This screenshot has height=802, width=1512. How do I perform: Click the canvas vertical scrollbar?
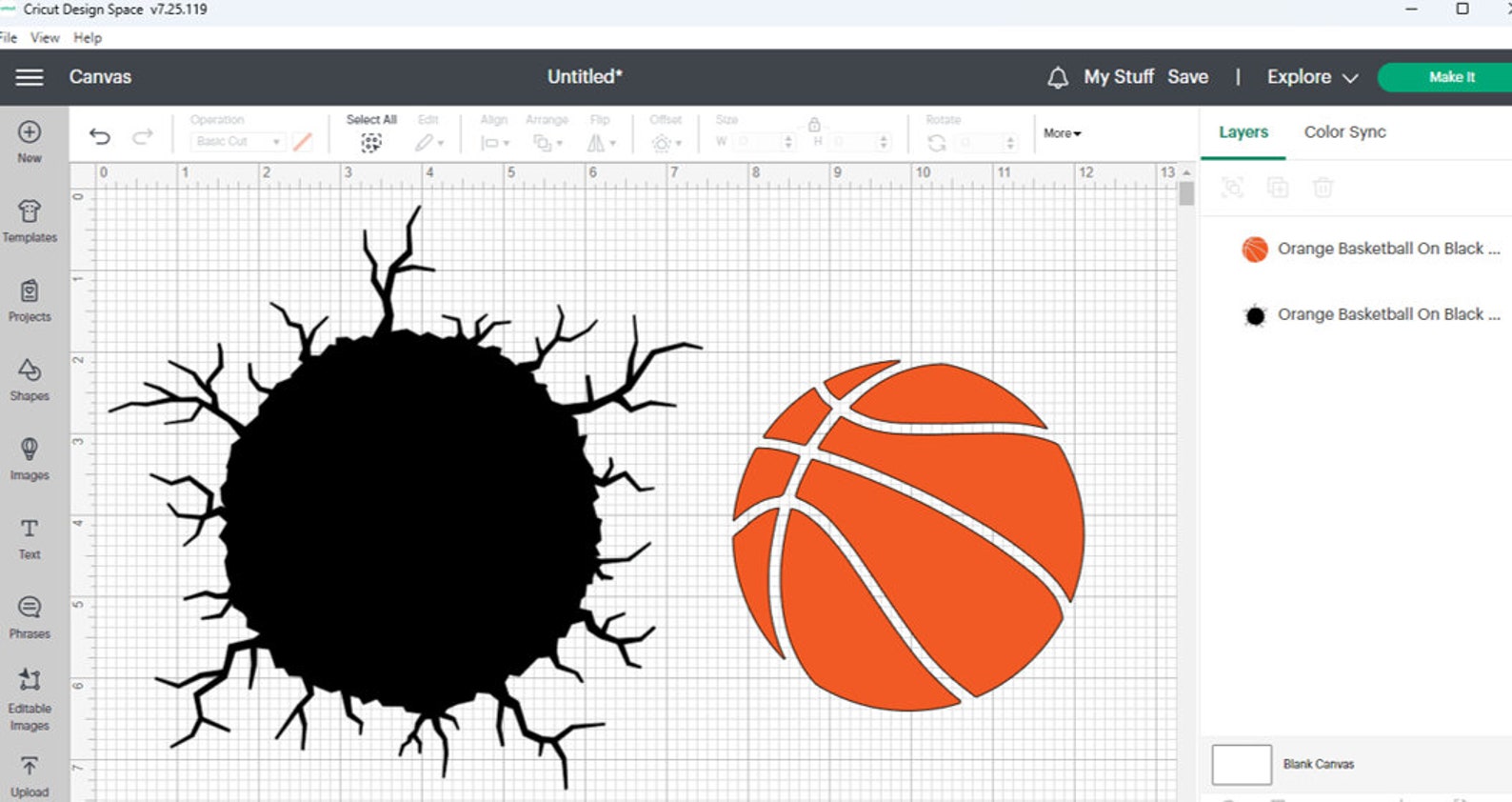(1186, 194)
